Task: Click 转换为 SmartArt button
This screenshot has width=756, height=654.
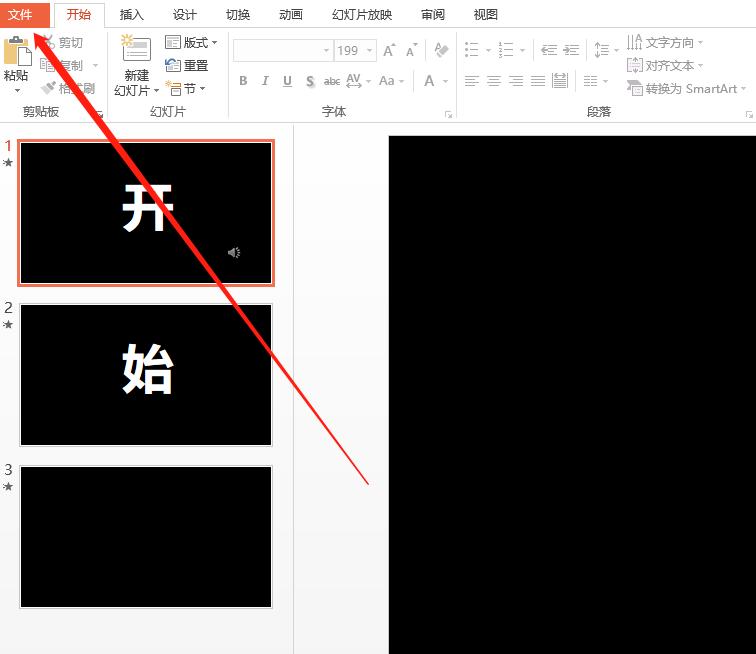Action: click(x=687, y=88)
